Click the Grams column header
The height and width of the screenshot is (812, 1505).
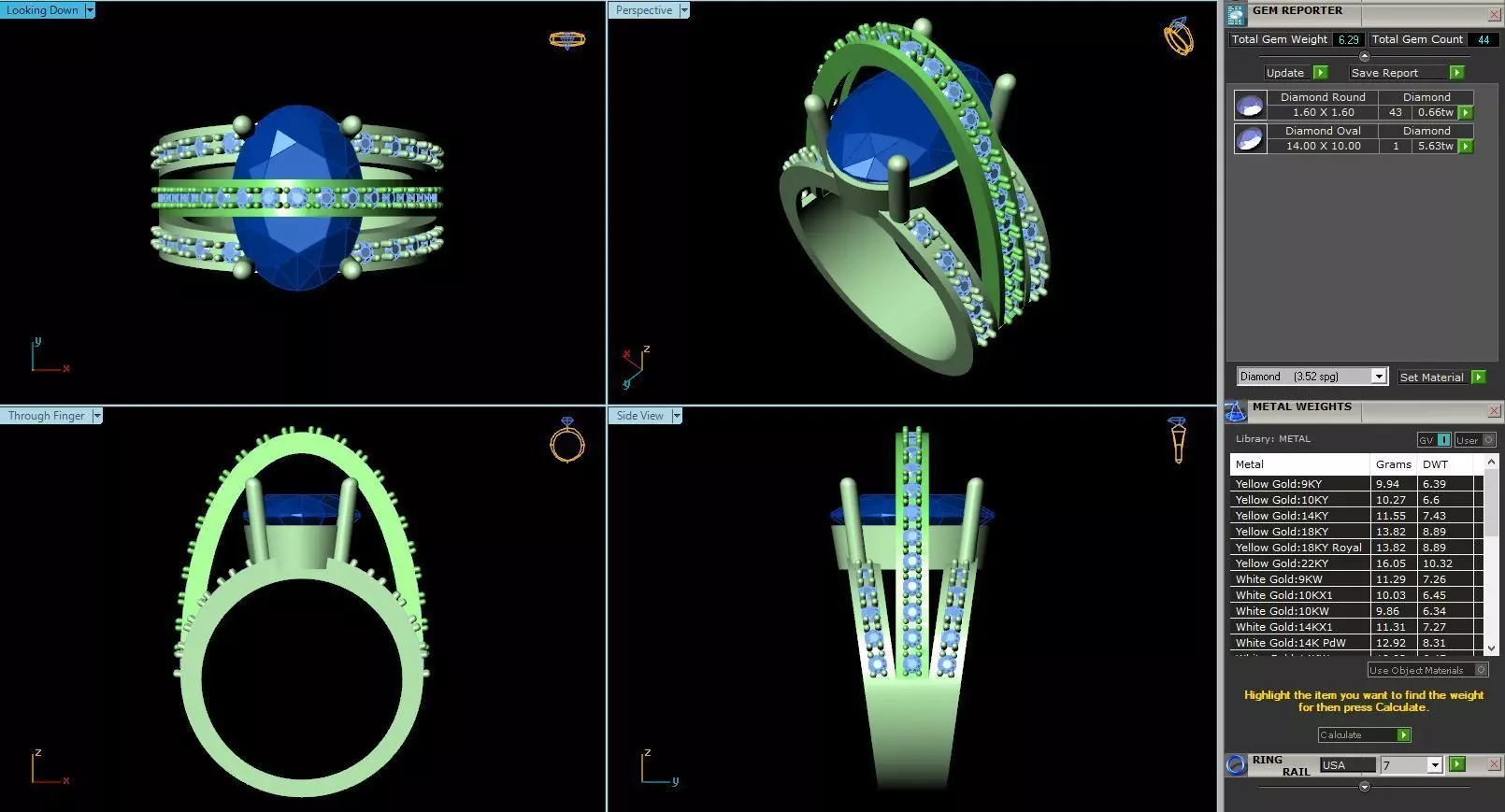coord(1394,464)
